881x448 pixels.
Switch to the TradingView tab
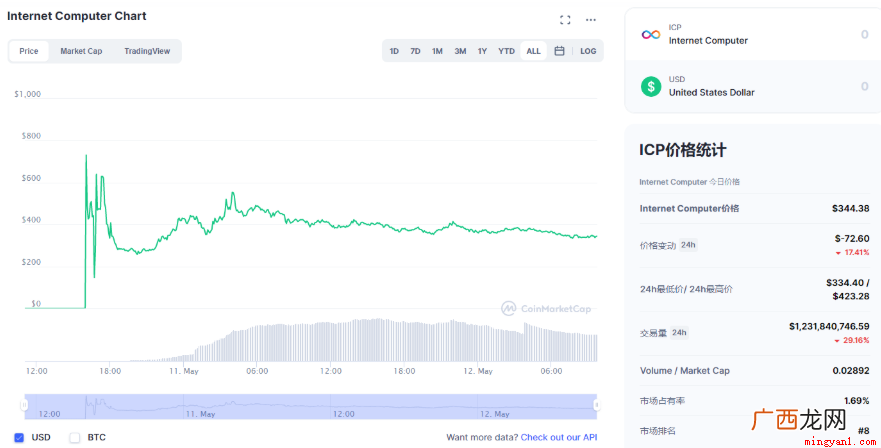click(147, 51)
